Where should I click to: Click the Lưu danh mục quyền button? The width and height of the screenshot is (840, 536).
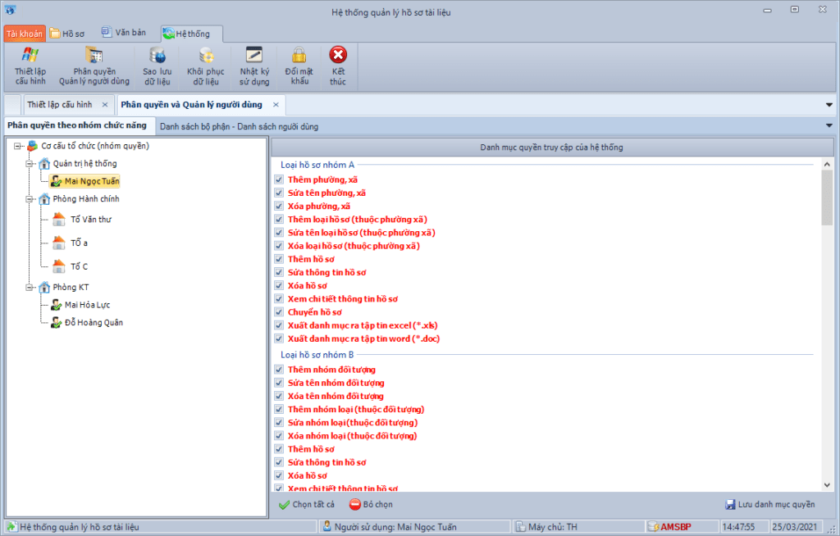click(x=770, y=505)
